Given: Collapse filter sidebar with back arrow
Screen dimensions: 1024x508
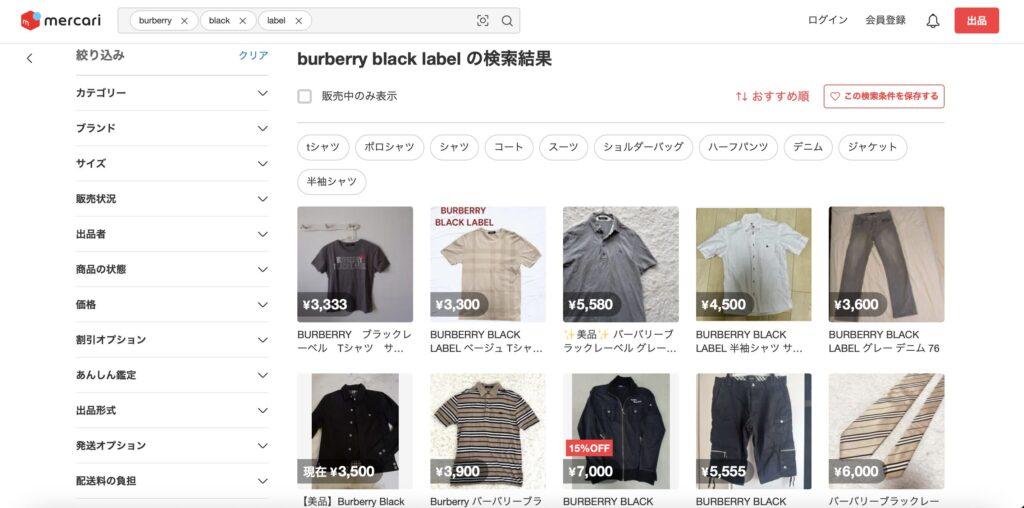Looking at the screenshot, I should [29, 58].
